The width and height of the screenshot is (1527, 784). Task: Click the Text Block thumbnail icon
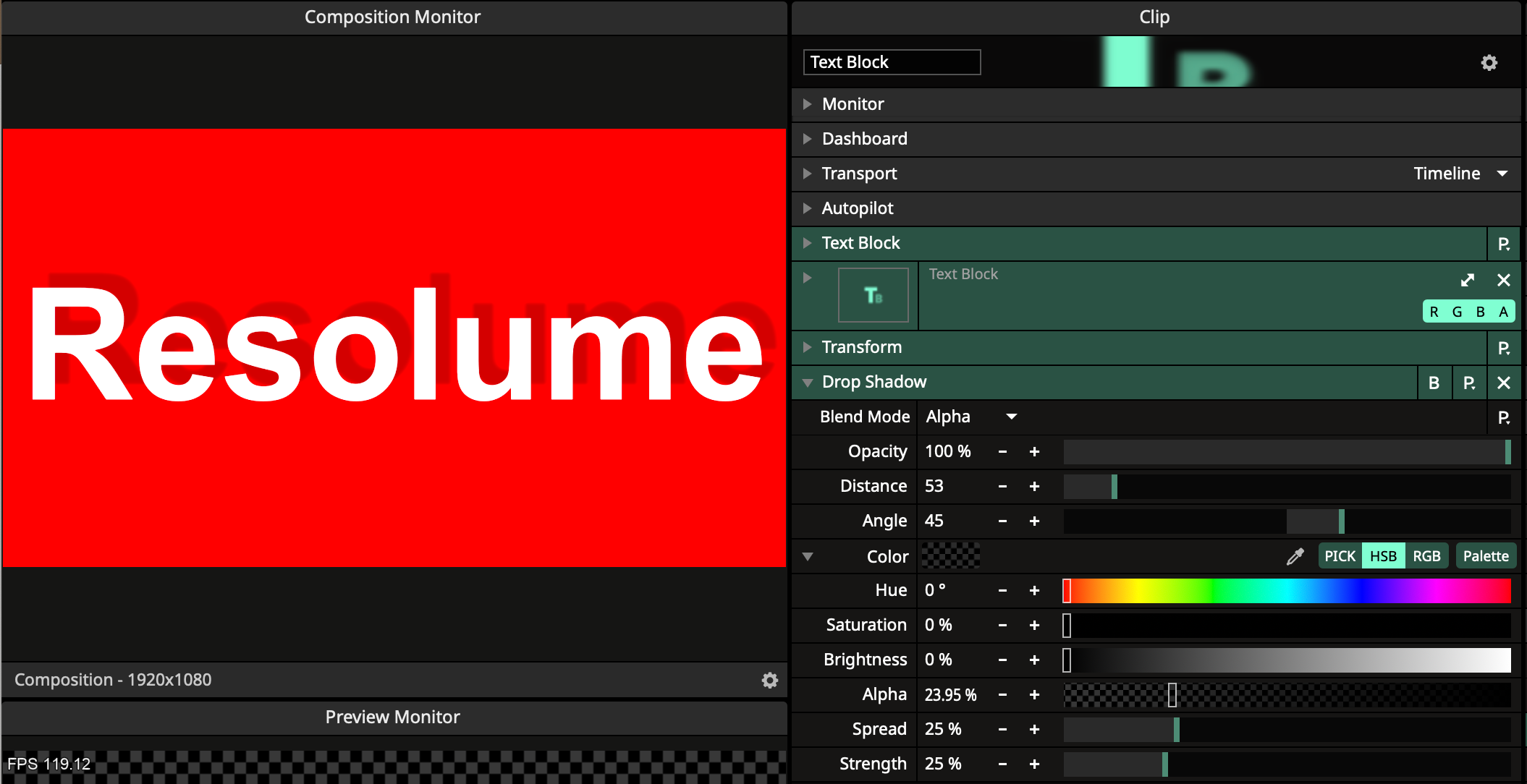pyautogui.click(x=873, y=295)
